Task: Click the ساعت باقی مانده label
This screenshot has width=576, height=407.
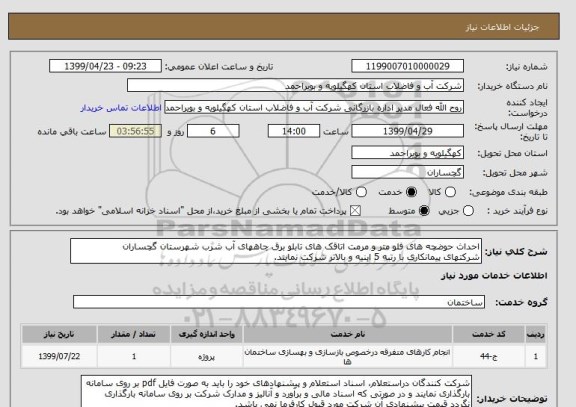Action: click(x=72, y=132)
